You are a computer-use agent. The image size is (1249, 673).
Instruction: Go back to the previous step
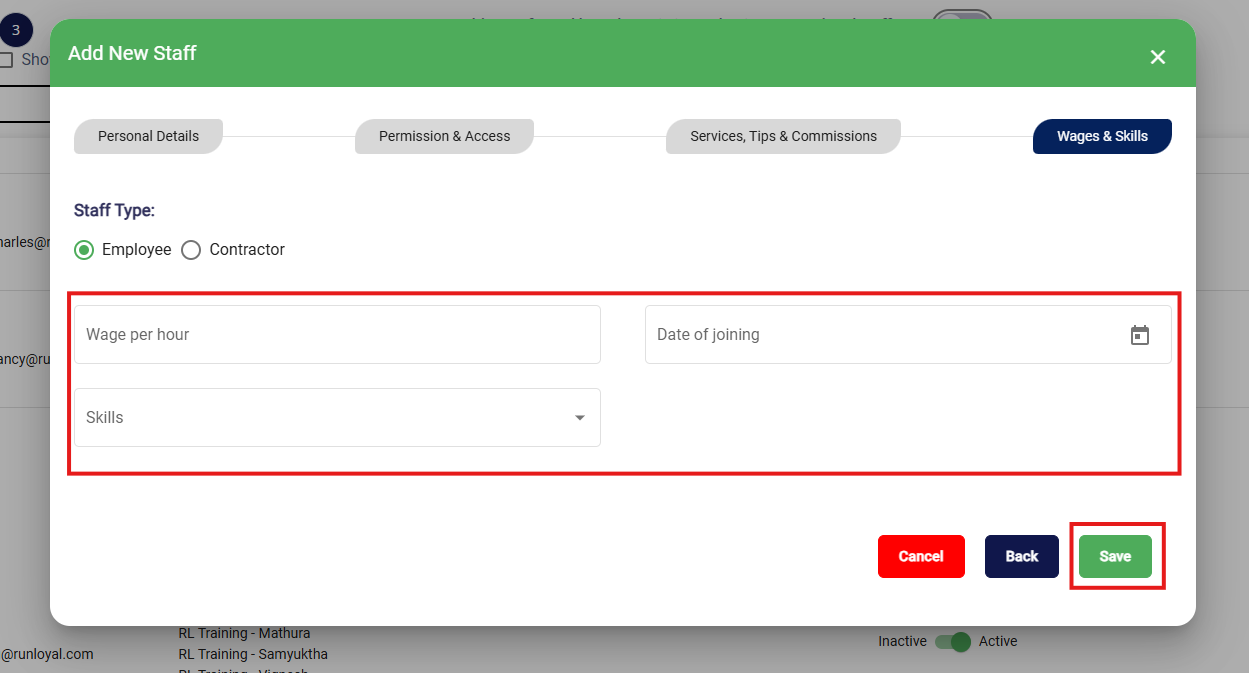point(1022,556)
